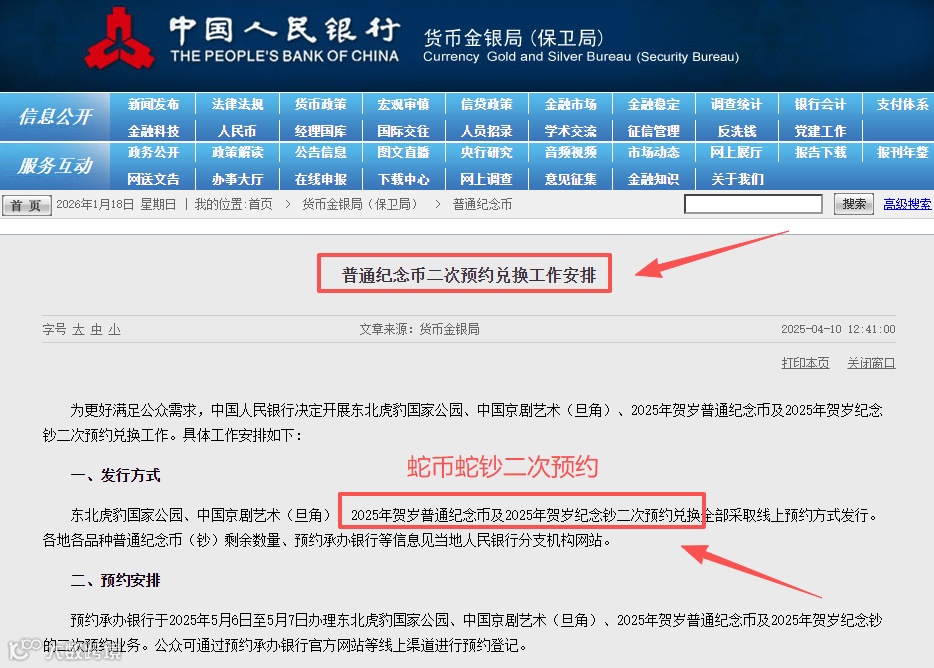Screen dimensions: 934x668
Task: Open 宏观审慎 menu item
Action: (403, 104)
